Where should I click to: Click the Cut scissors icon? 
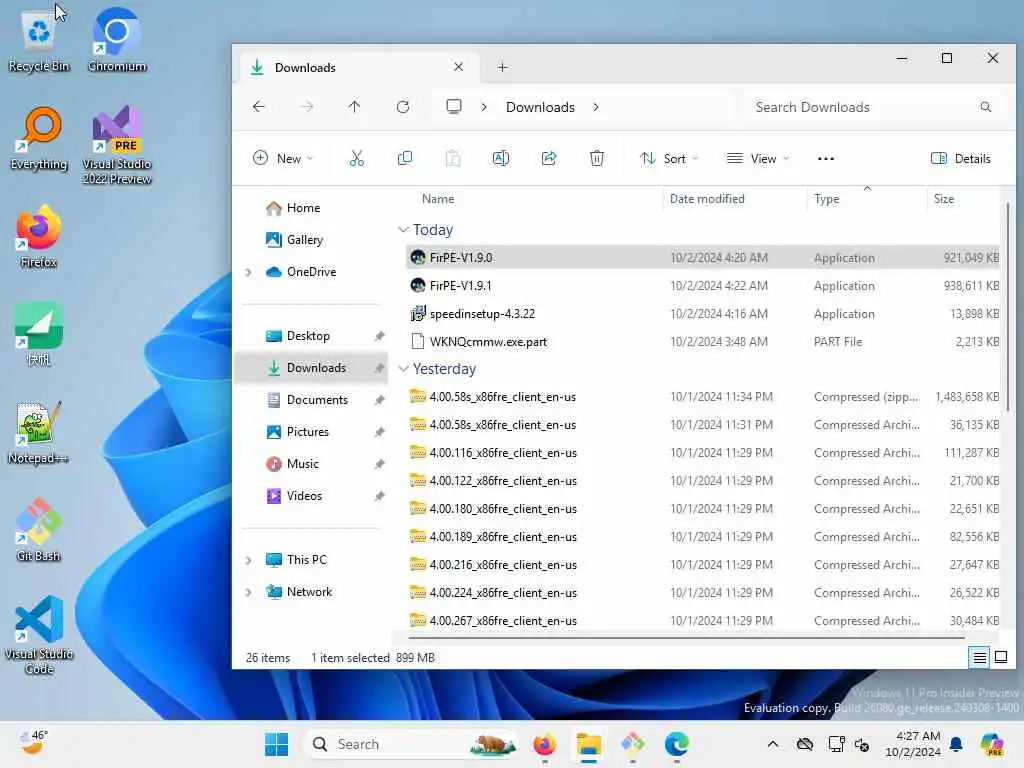[x=357, y=159]
